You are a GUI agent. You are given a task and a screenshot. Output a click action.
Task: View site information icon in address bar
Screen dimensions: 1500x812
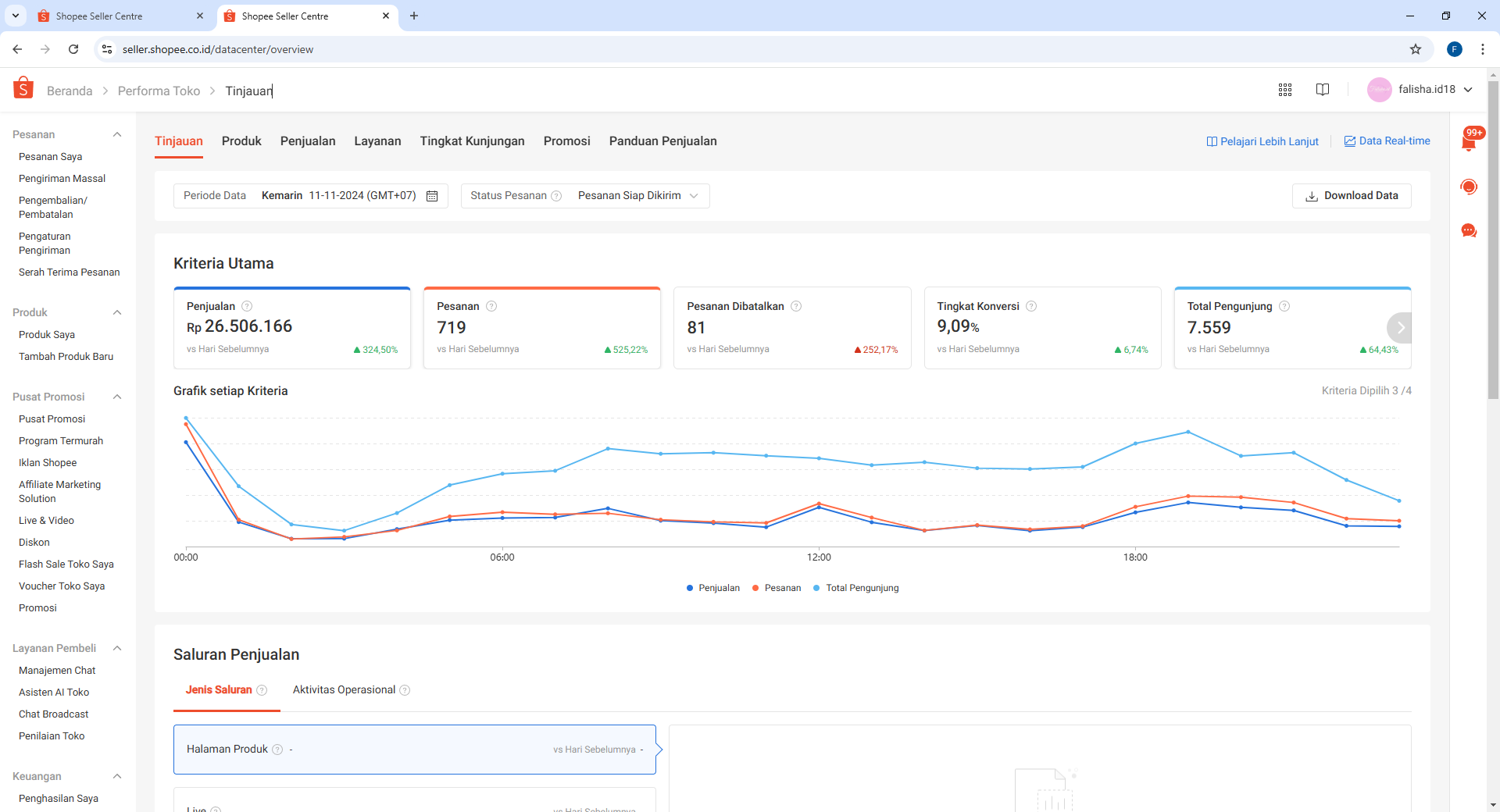(107, 49)
